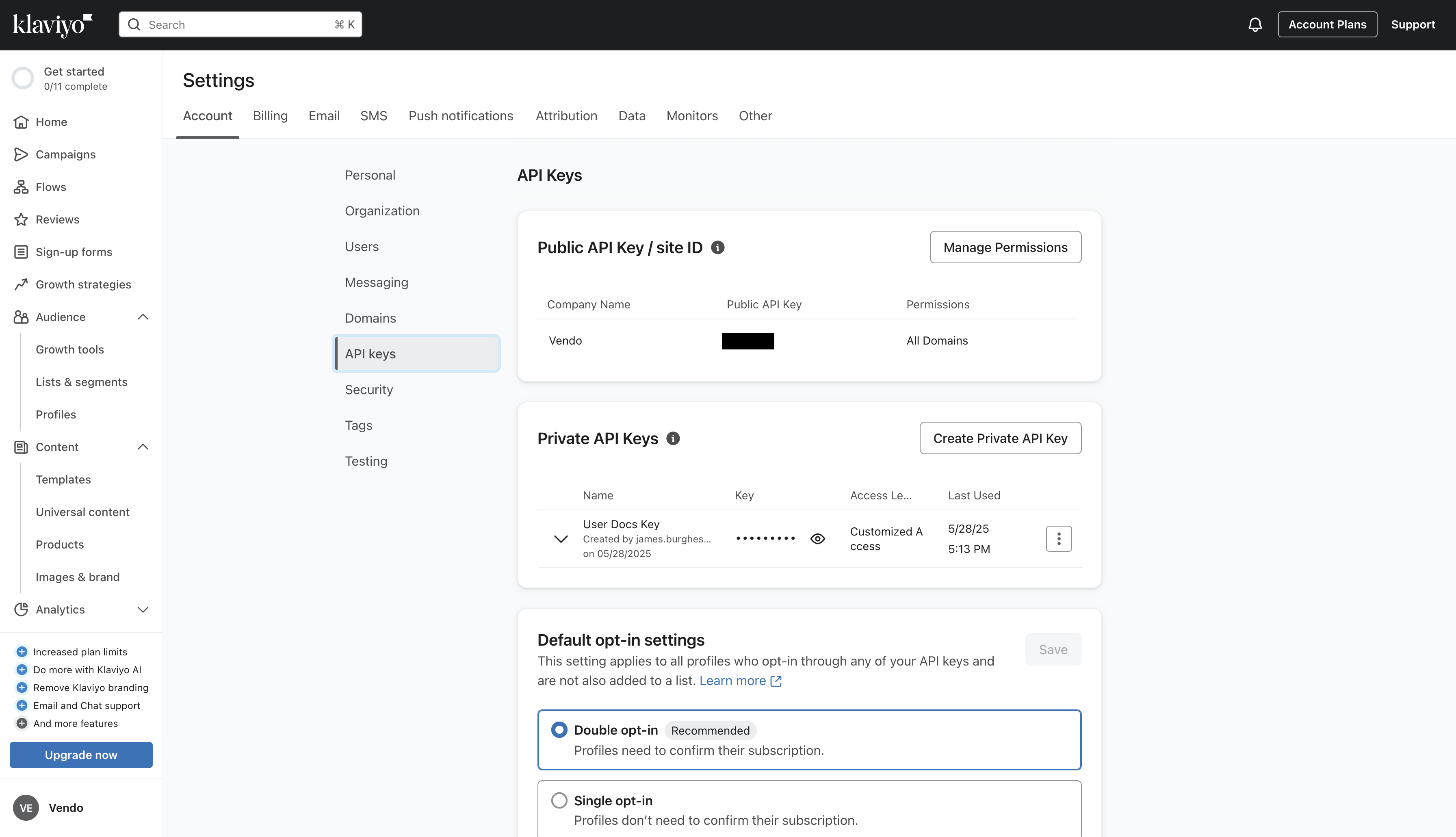Click the Audience people icon
This screenshot has width=1456, height=837.
(x=21, y=317)
